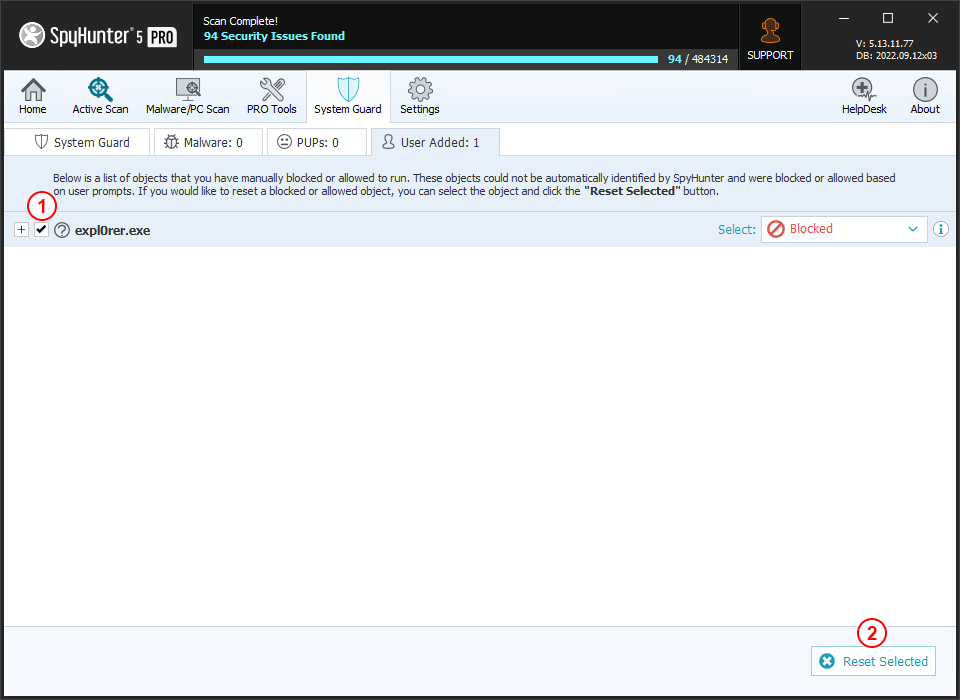Open the Blocked status dropdown
The image size is (960, 700).
pos(843,229)
